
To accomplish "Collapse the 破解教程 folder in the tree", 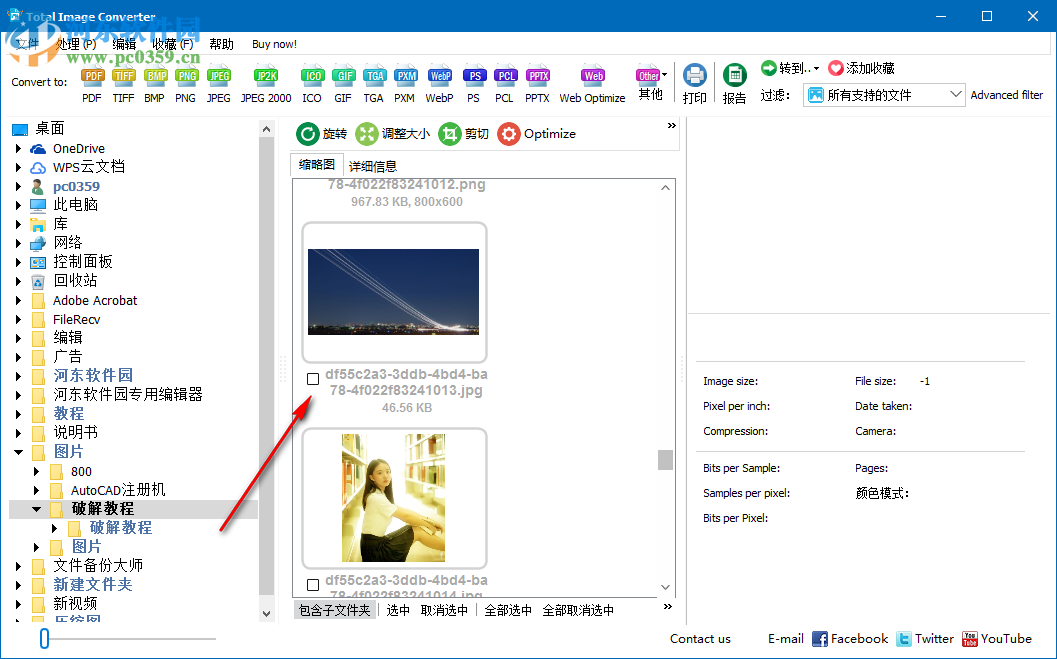I will point(36,508).
